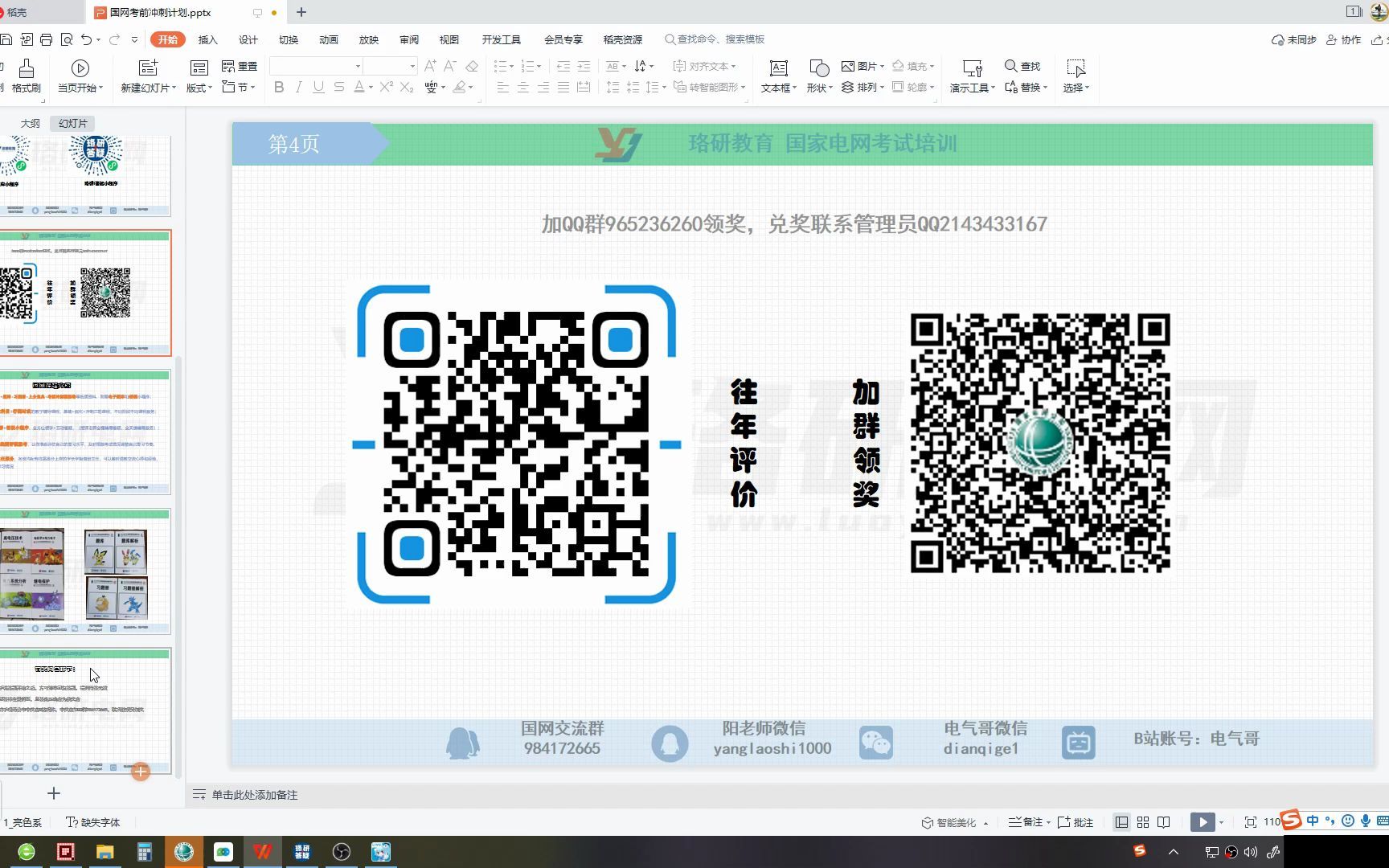Start slideshow from current page (当页开始)
The height and width of the screenshot is (868, 1389).
tap(80, 76)
